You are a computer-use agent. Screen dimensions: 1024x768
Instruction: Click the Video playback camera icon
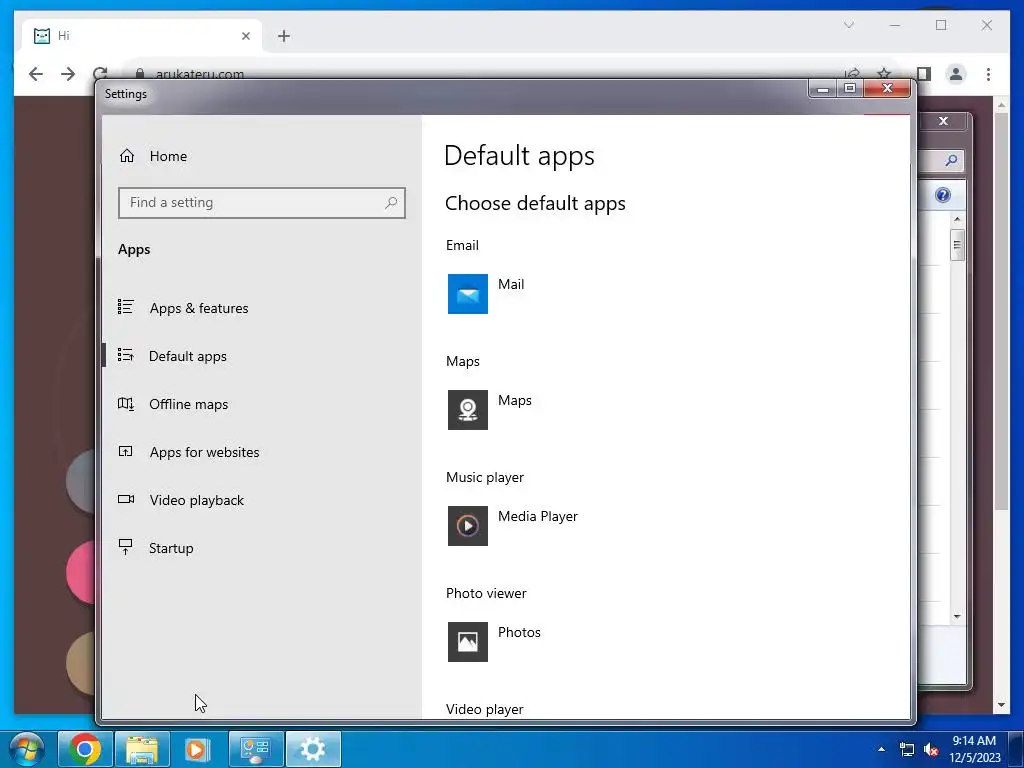125,499
